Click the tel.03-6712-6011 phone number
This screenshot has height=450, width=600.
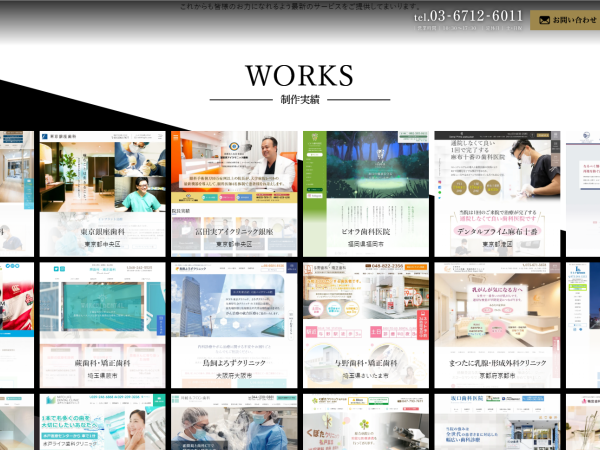coord(468,16)
